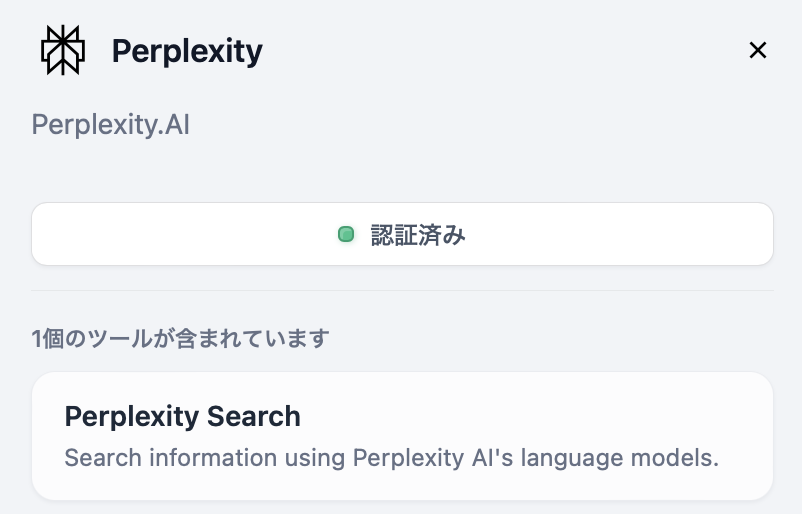802x514 pixels.
Task: Click the 1個のツールが含まれています label
Action: tap(180, 338)
